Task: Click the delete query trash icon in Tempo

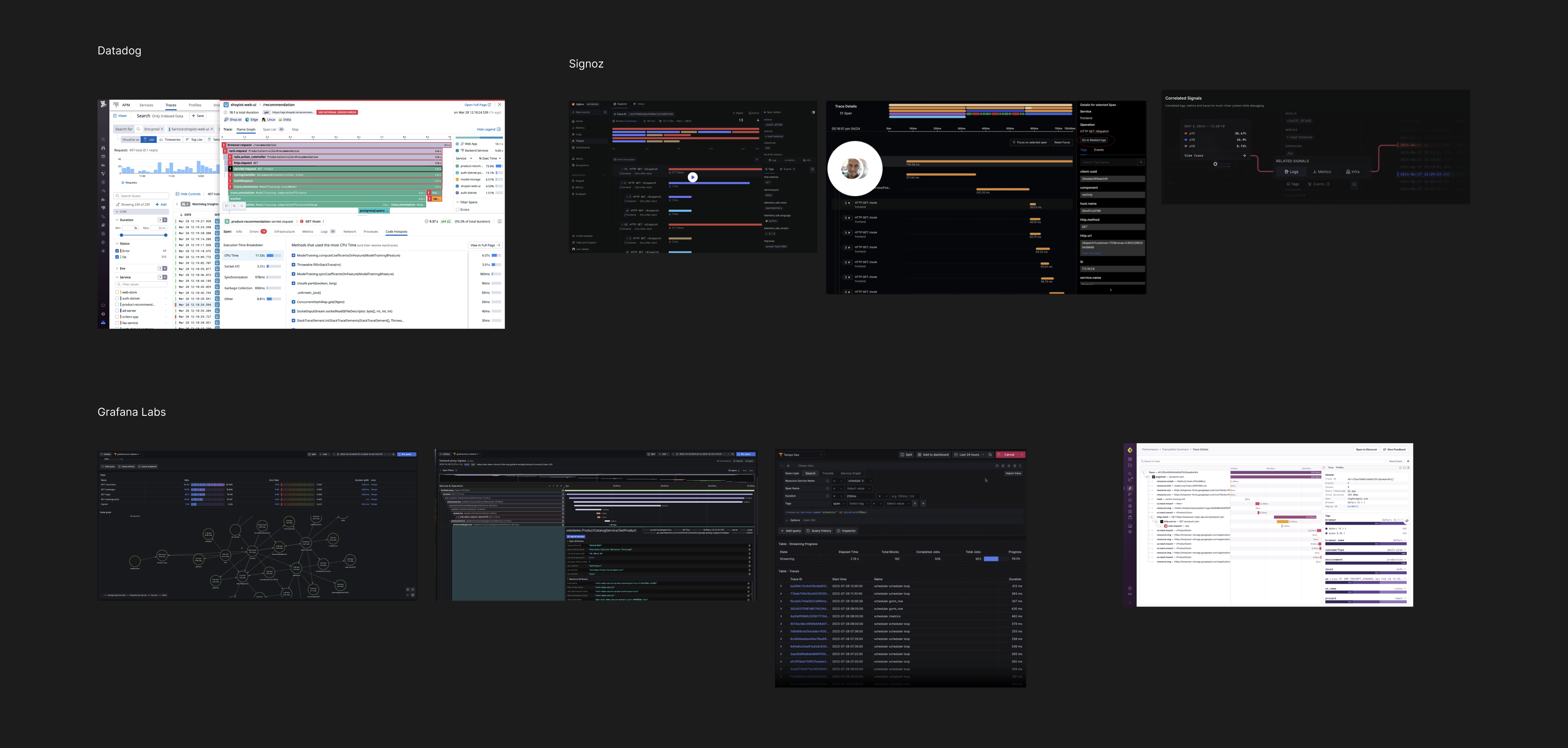Action: (x=1015, y=466)
